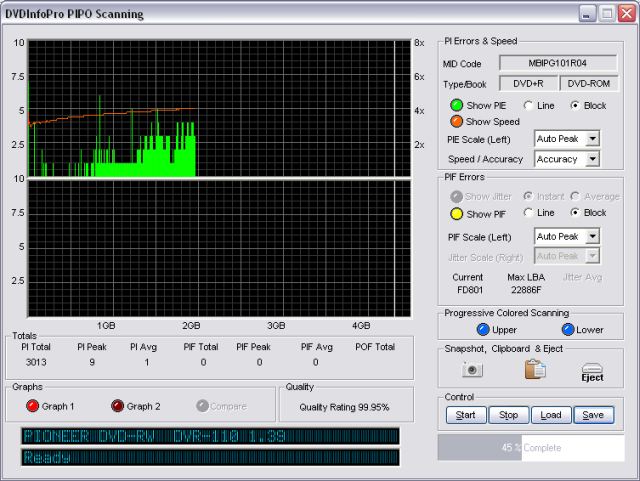Pick the blue Upper scanning color
Viewport: 640px width, 481px height.
[483, 330]
